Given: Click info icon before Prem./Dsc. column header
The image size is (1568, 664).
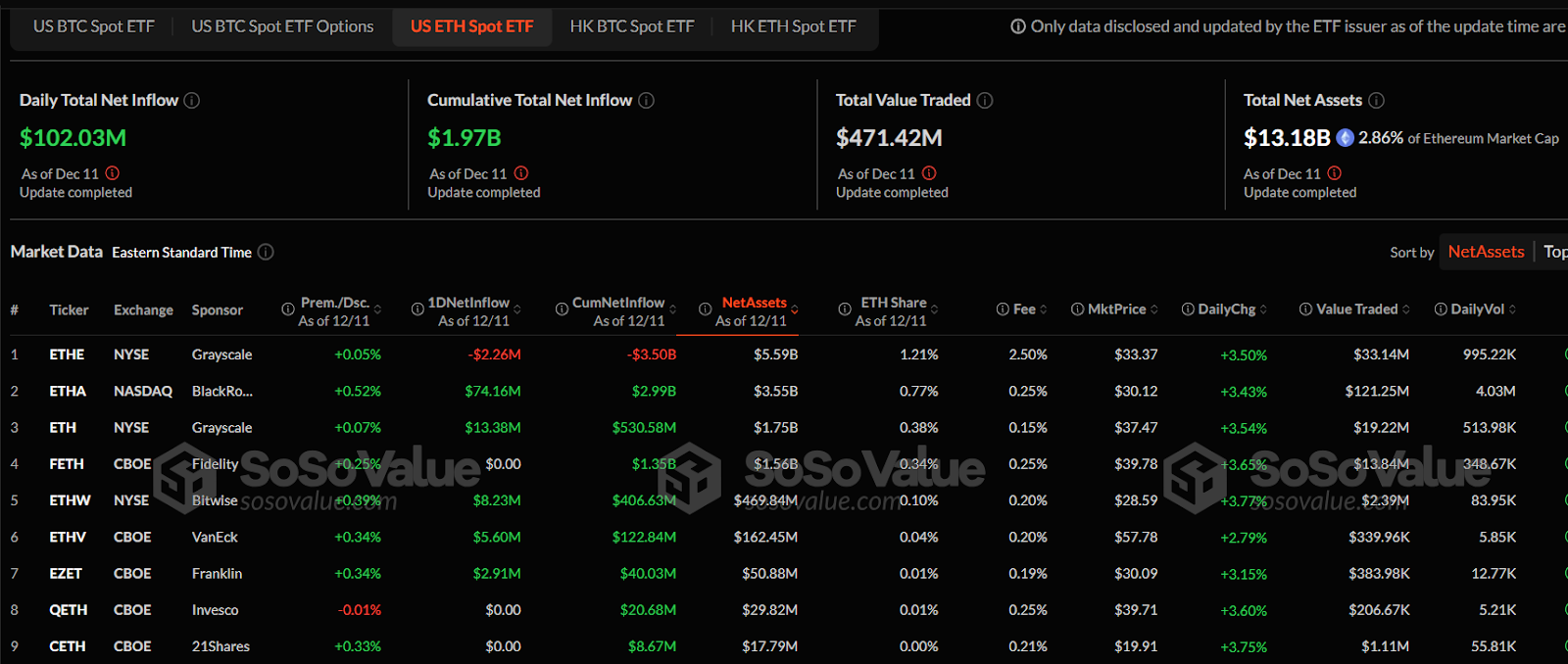Looking at the screenshot, I should pyautogui.click(x=288, y=309).
